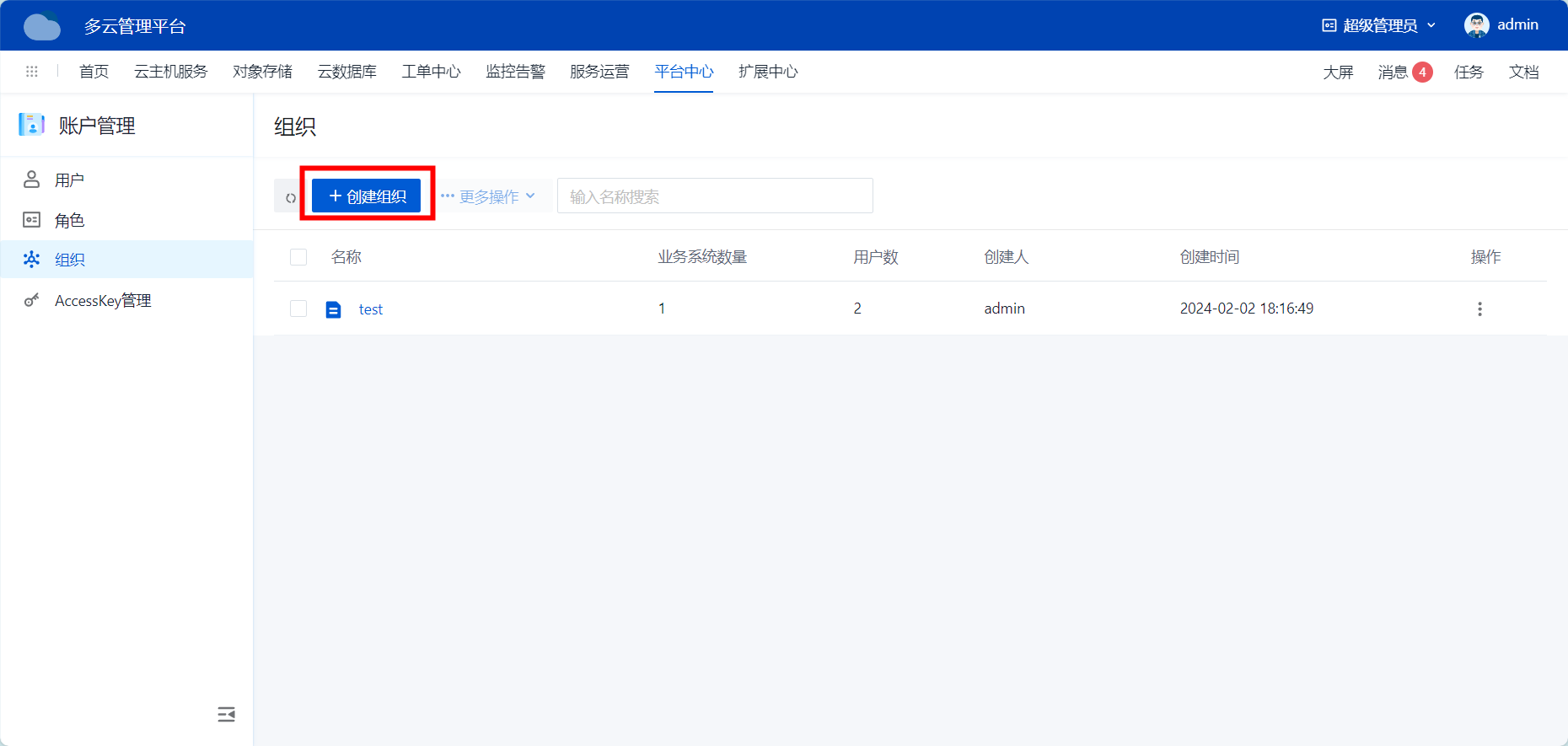
Task: Click the refresh icon beside Create Organization
Action: [x=291, y=197]
